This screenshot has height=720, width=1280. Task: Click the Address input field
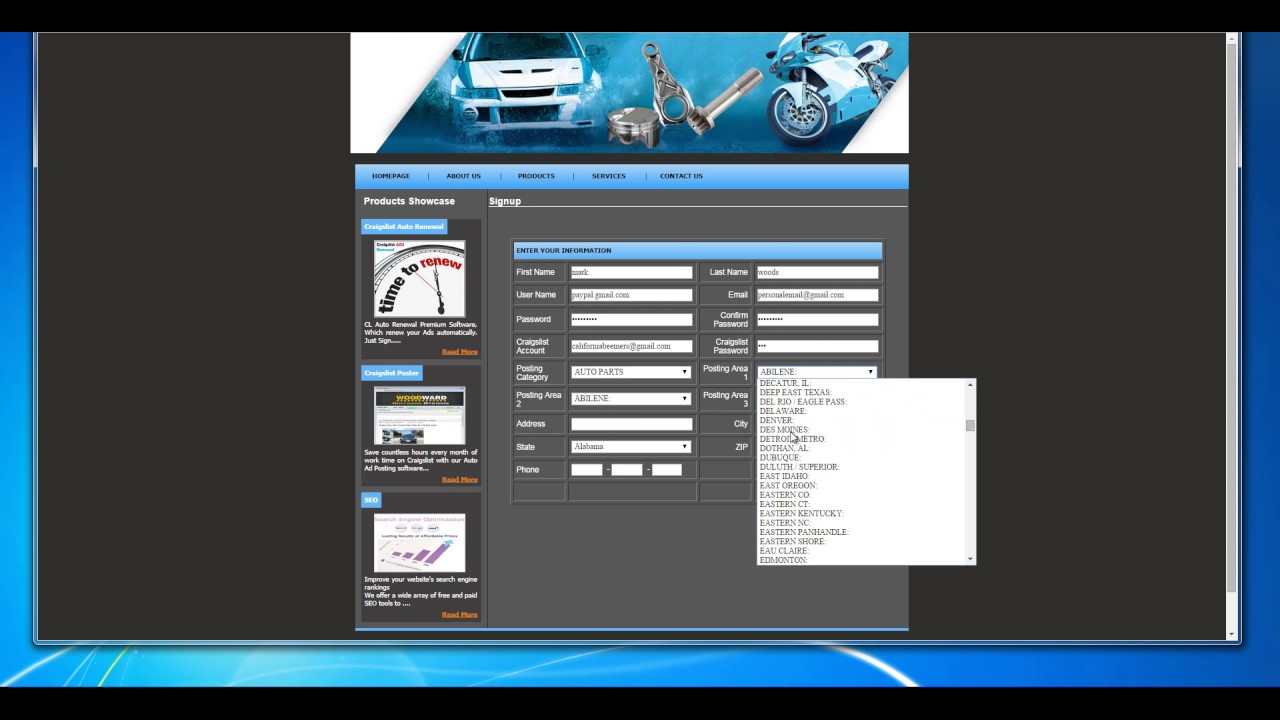(x=631, y=424)
